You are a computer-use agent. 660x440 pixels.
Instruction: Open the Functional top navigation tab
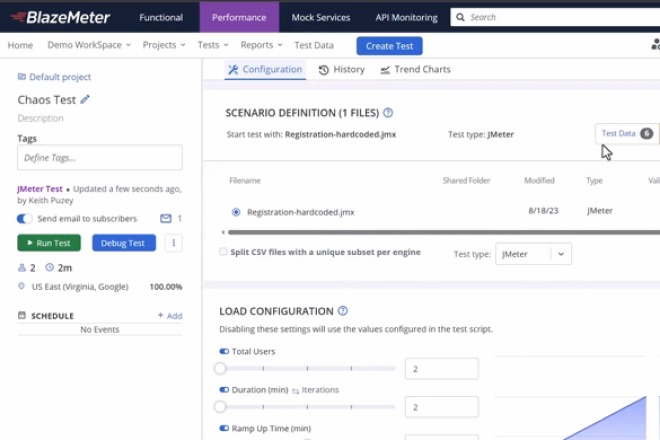(161, 17)
